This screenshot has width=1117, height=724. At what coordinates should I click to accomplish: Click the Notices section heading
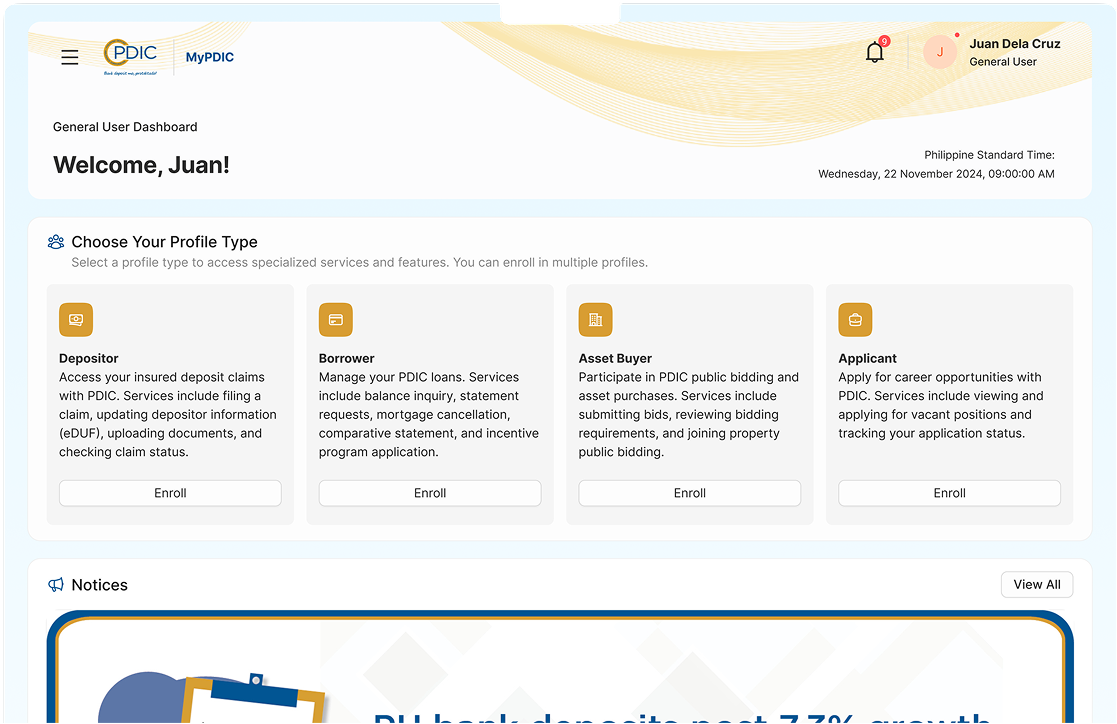[x=100, y=585]
